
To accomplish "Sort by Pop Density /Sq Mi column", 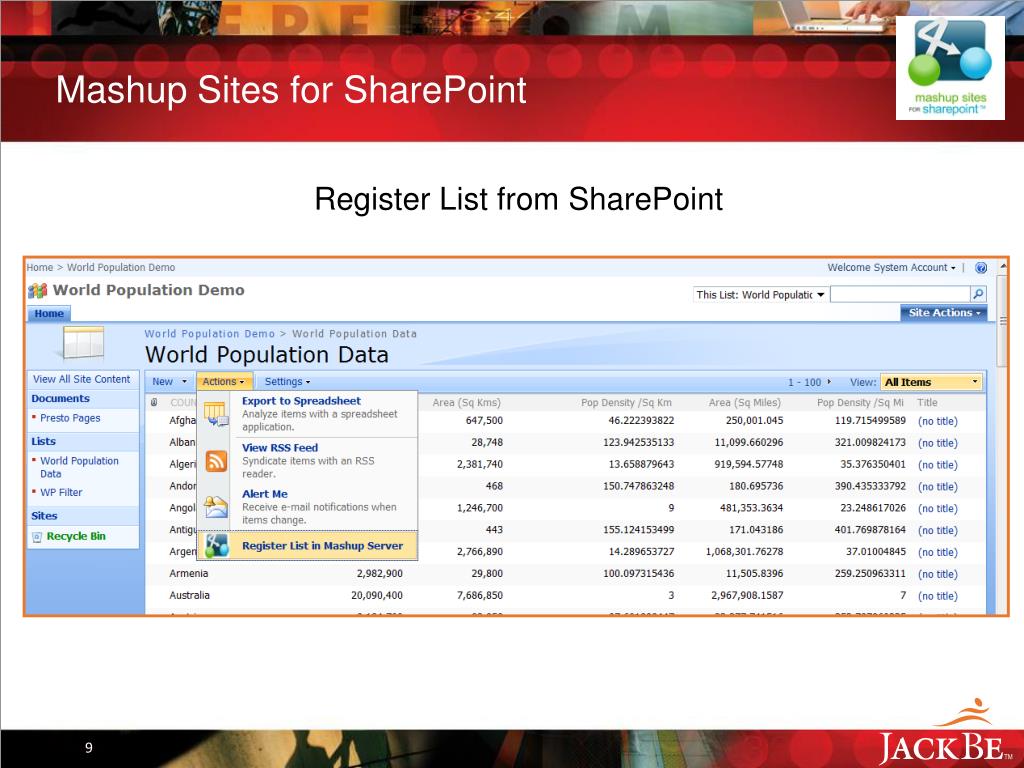I will pyautogui.click(x=860, y=402).
